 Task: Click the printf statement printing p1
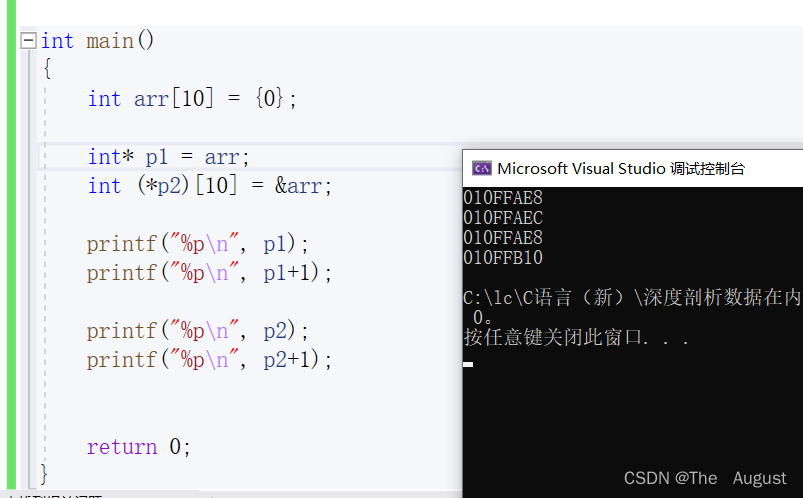coord(198,244)
